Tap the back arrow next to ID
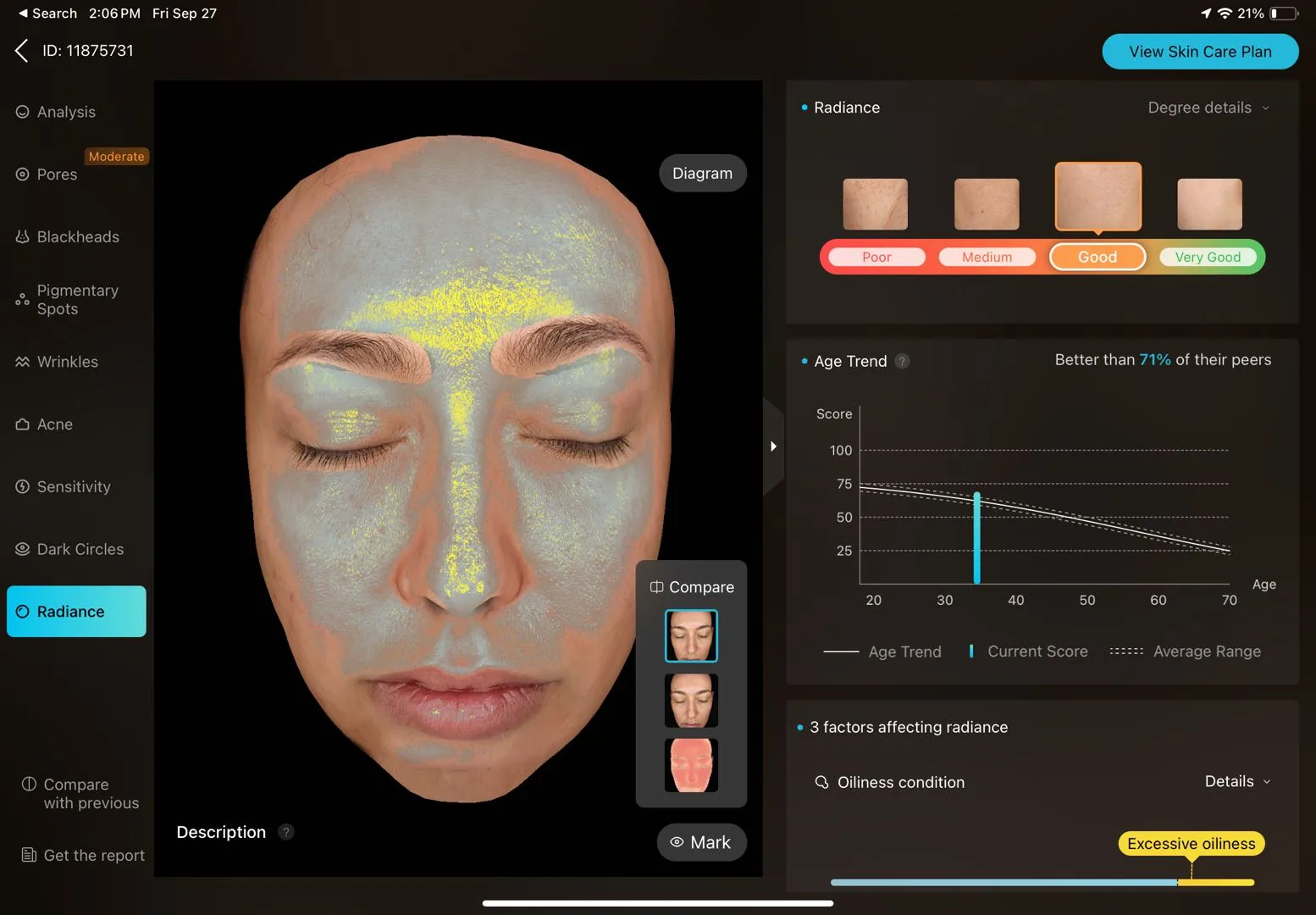The width and height of the screenshot is (1316, 915). coord(22,51)
